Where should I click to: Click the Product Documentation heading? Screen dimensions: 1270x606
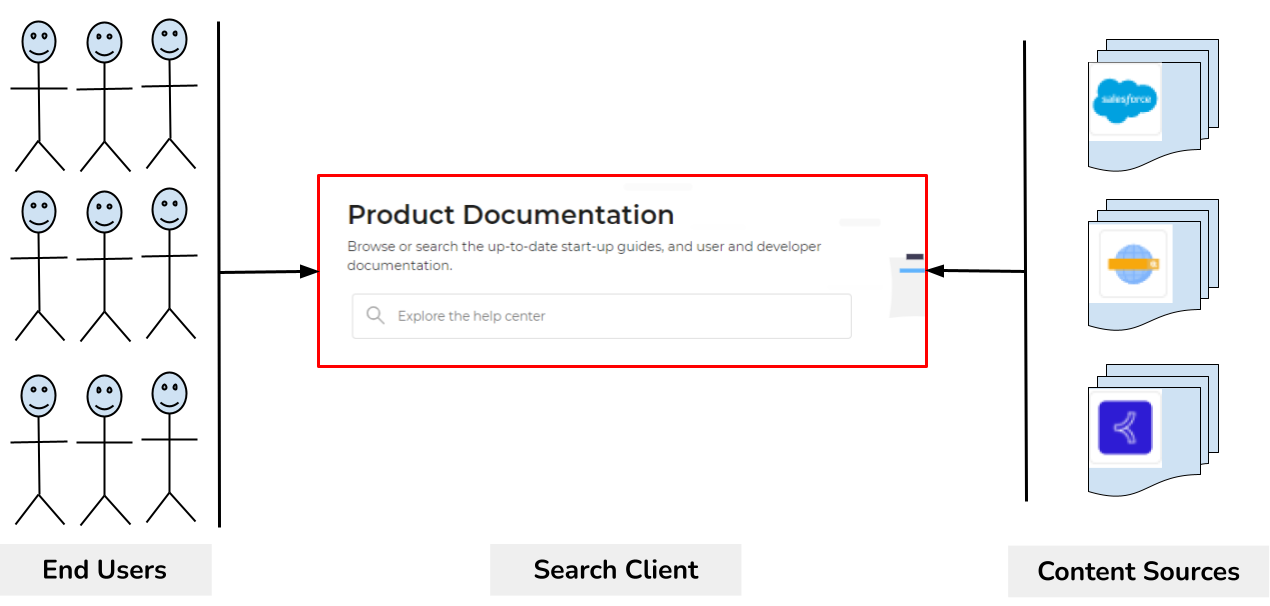(510, 215)
